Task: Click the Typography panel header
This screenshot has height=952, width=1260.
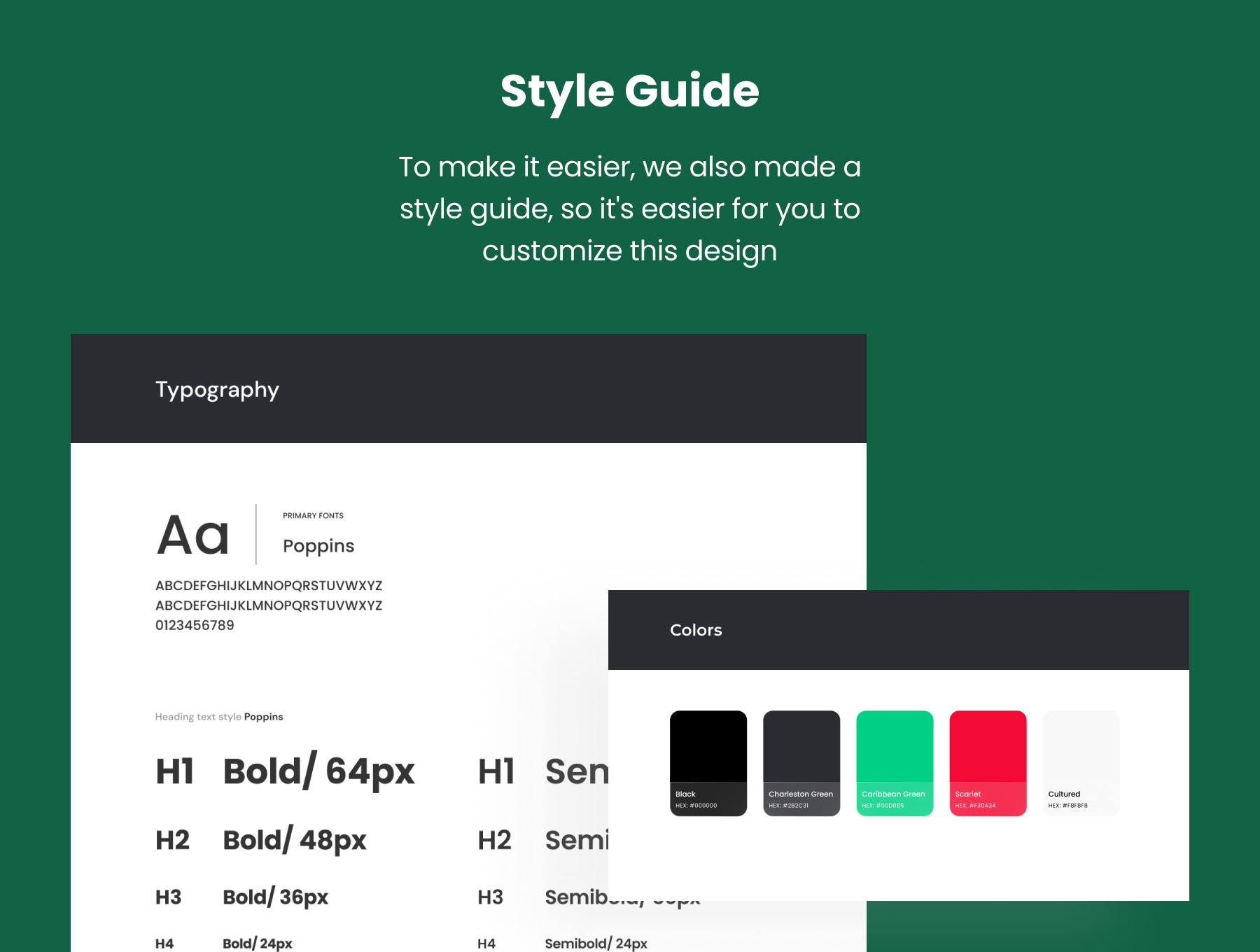Action: 217,389
